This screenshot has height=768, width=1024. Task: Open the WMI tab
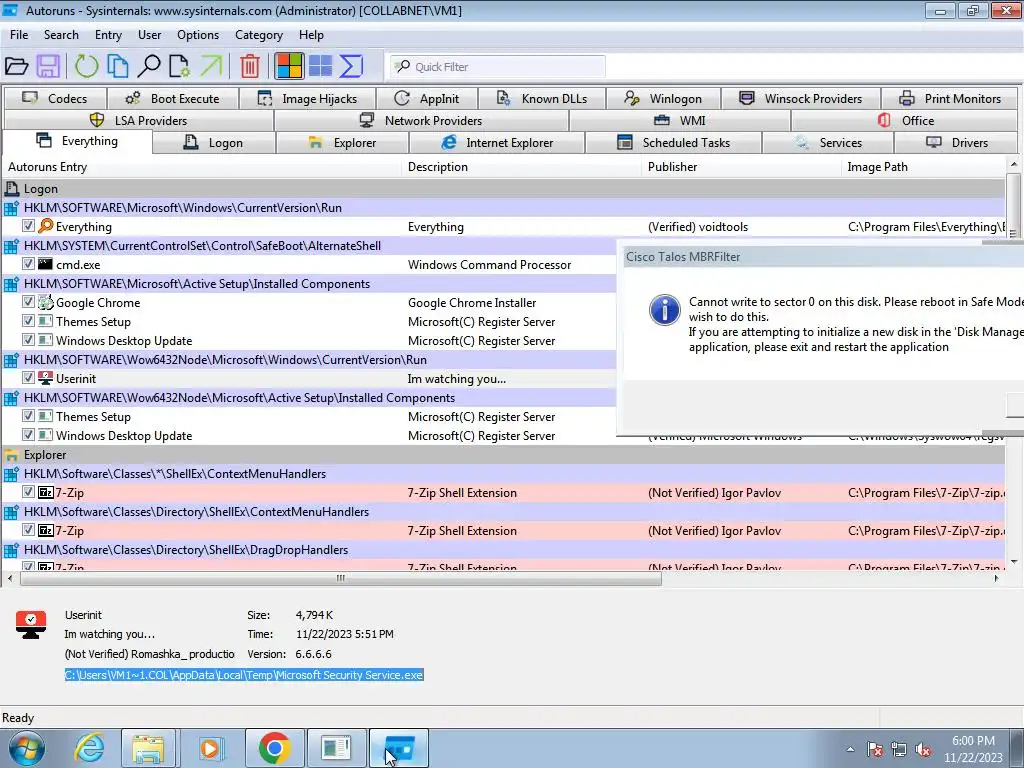(x=680, y=120)
